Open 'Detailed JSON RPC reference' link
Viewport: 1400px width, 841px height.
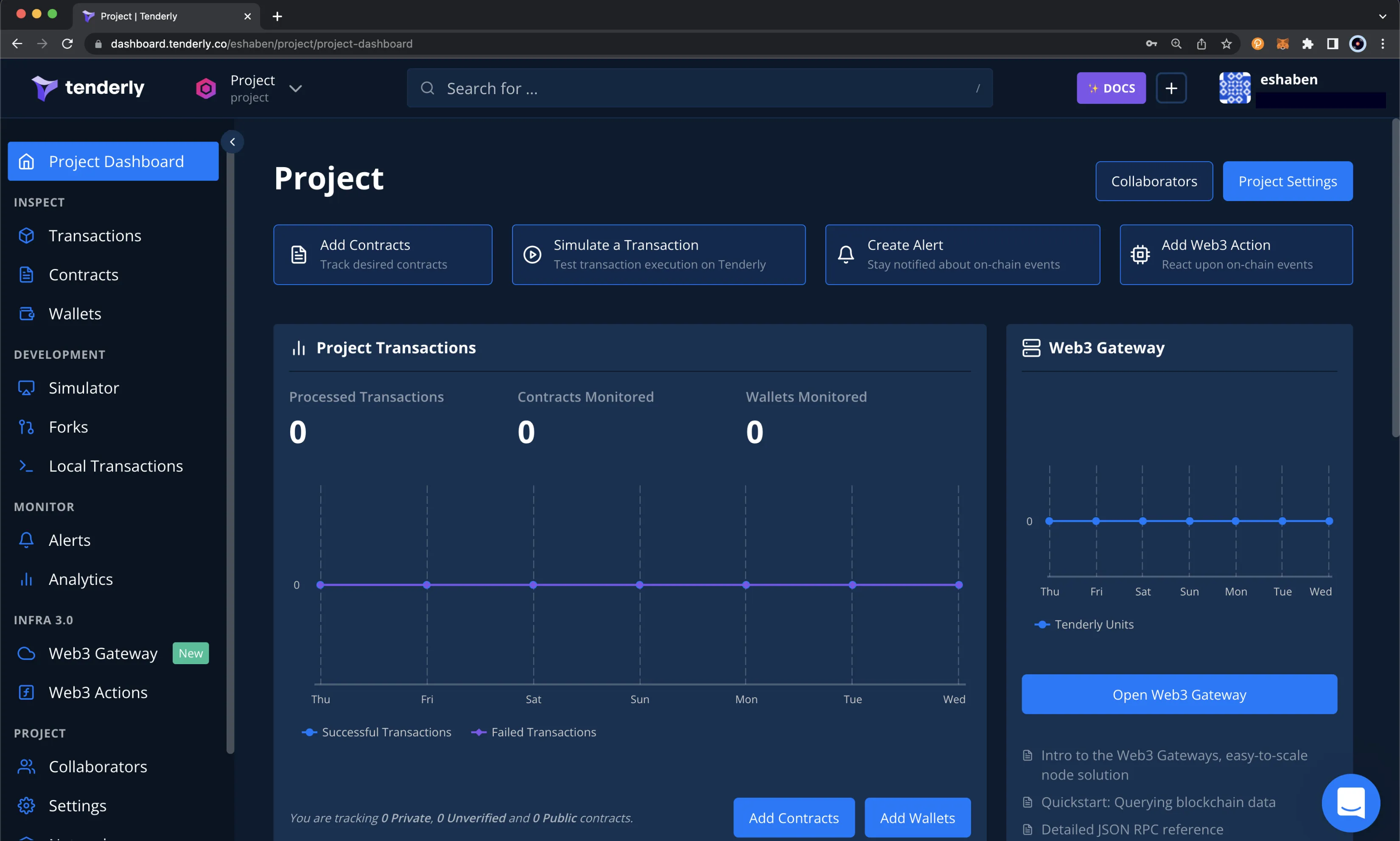click(1132, 829)
